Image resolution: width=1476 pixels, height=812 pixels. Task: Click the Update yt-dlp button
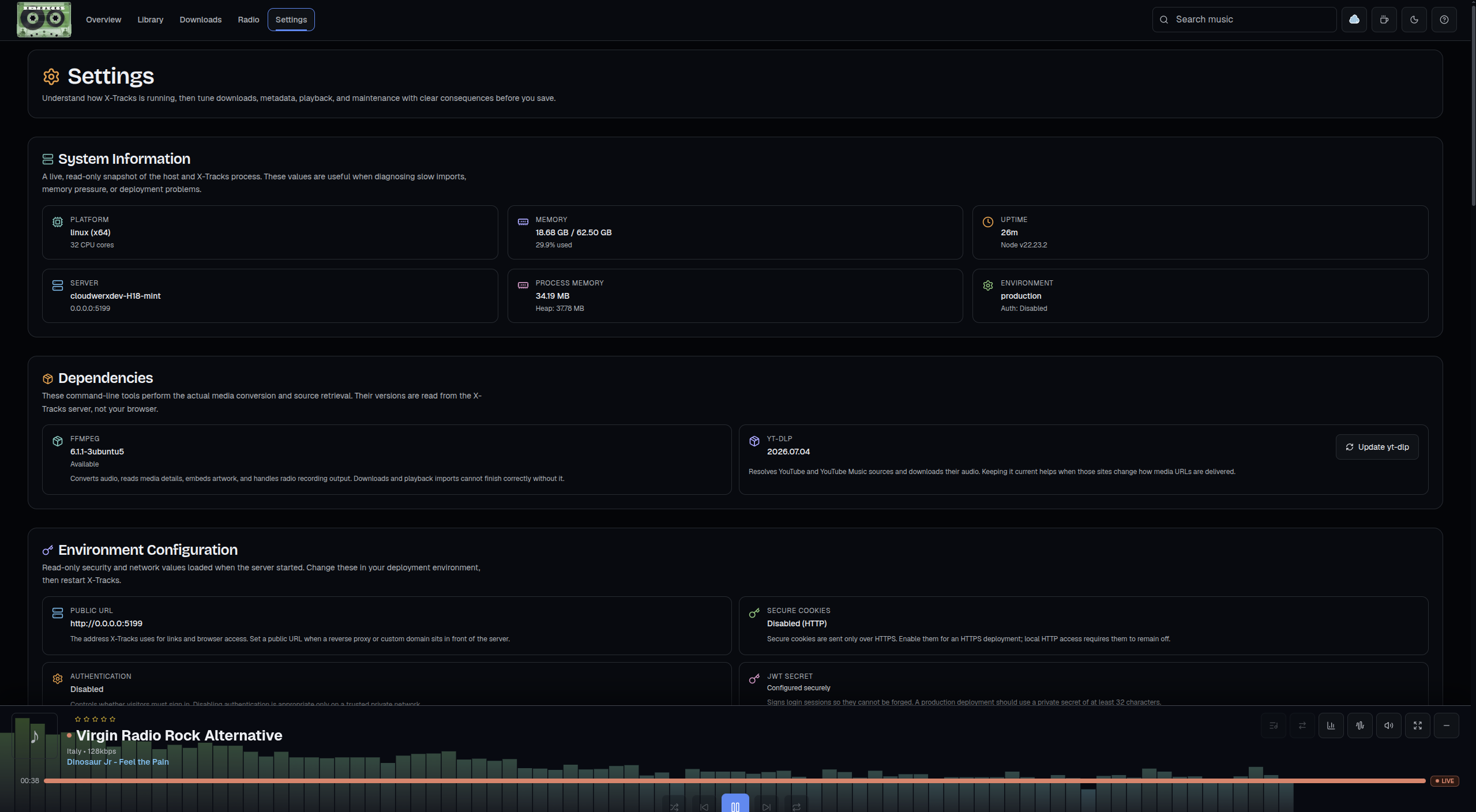(x=1377, y=447)
